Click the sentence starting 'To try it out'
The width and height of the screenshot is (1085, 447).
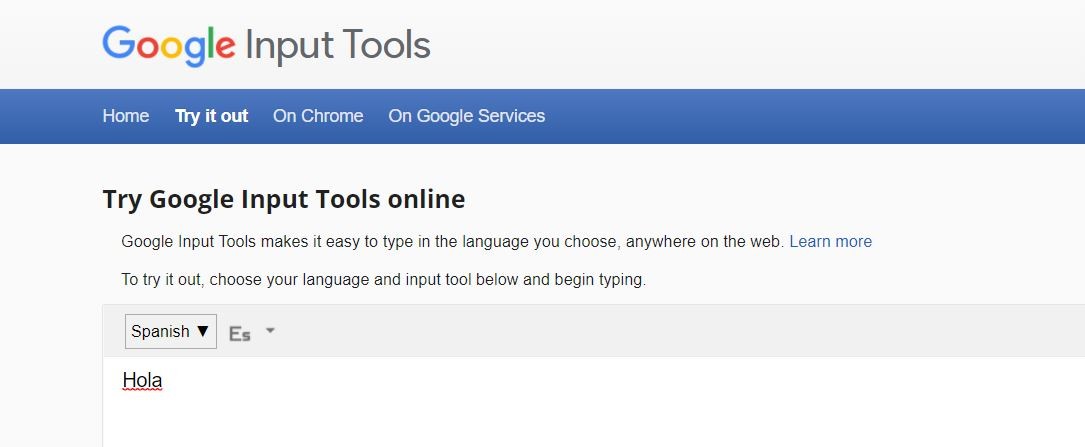coord(383,280)
